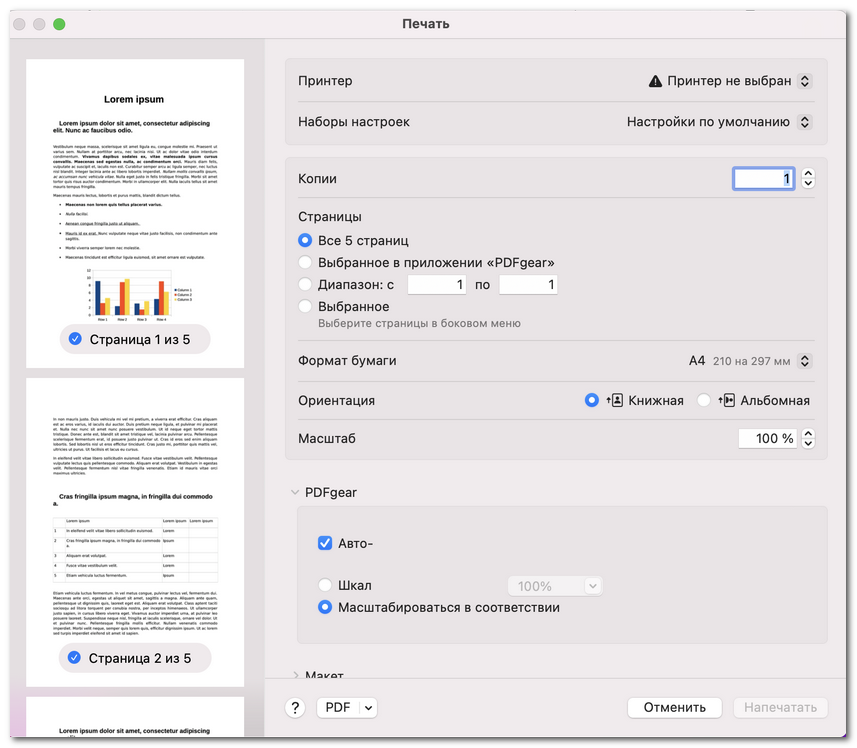Select the Шкал scale radio button
This screenshot has height=748, width=857.
coord(325,585)
